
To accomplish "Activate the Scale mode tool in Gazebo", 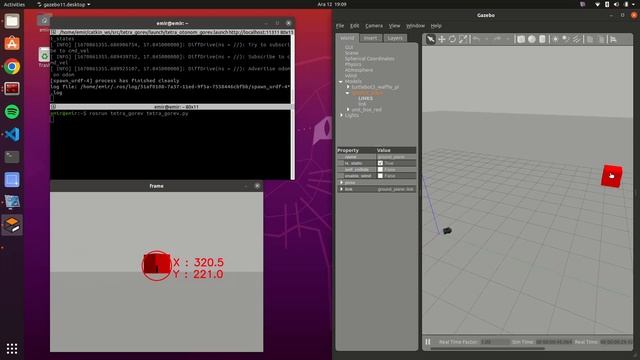I will [x=463, y=39].
